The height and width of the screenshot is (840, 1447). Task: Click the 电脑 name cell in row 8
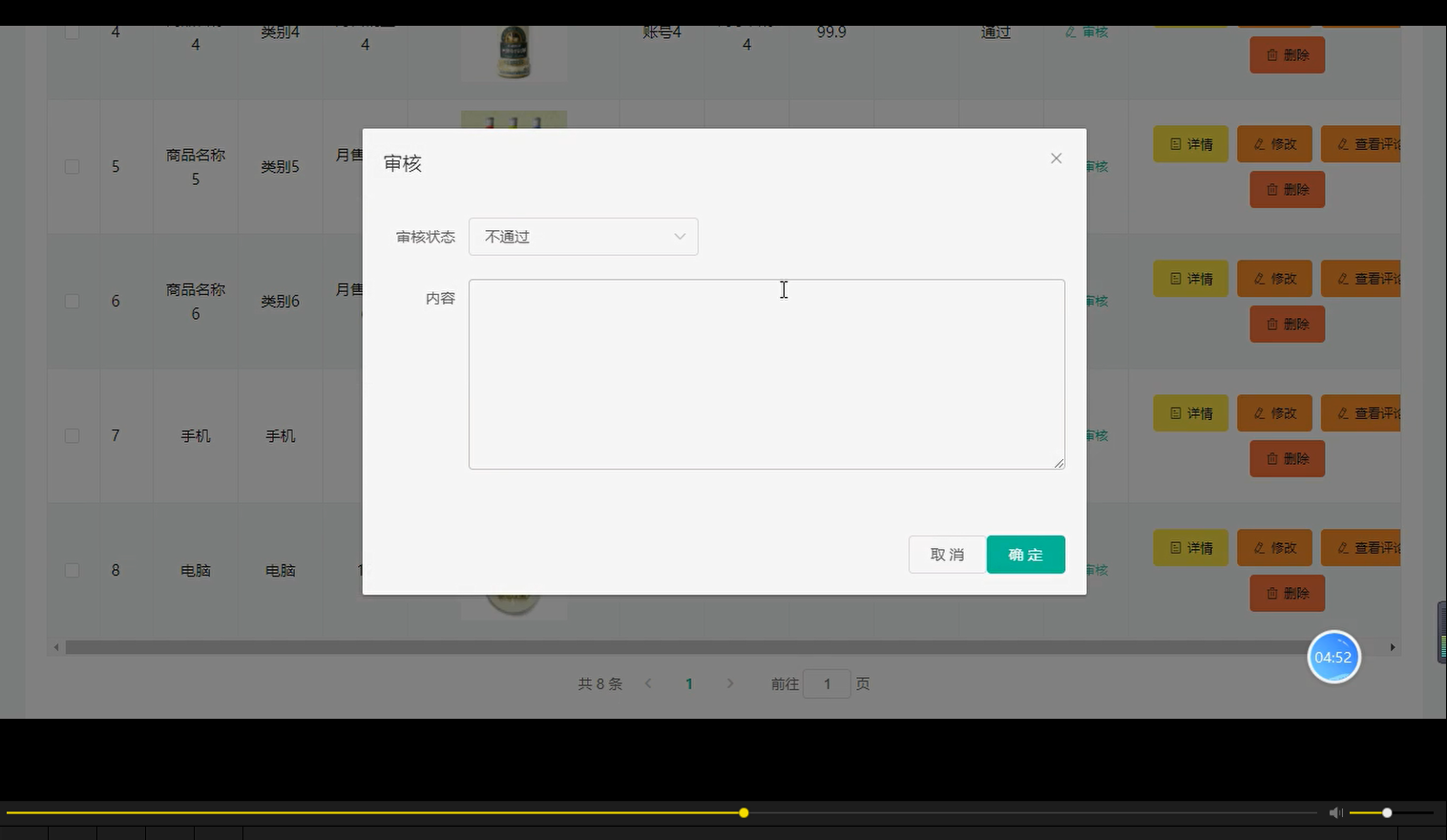[196, 571]
